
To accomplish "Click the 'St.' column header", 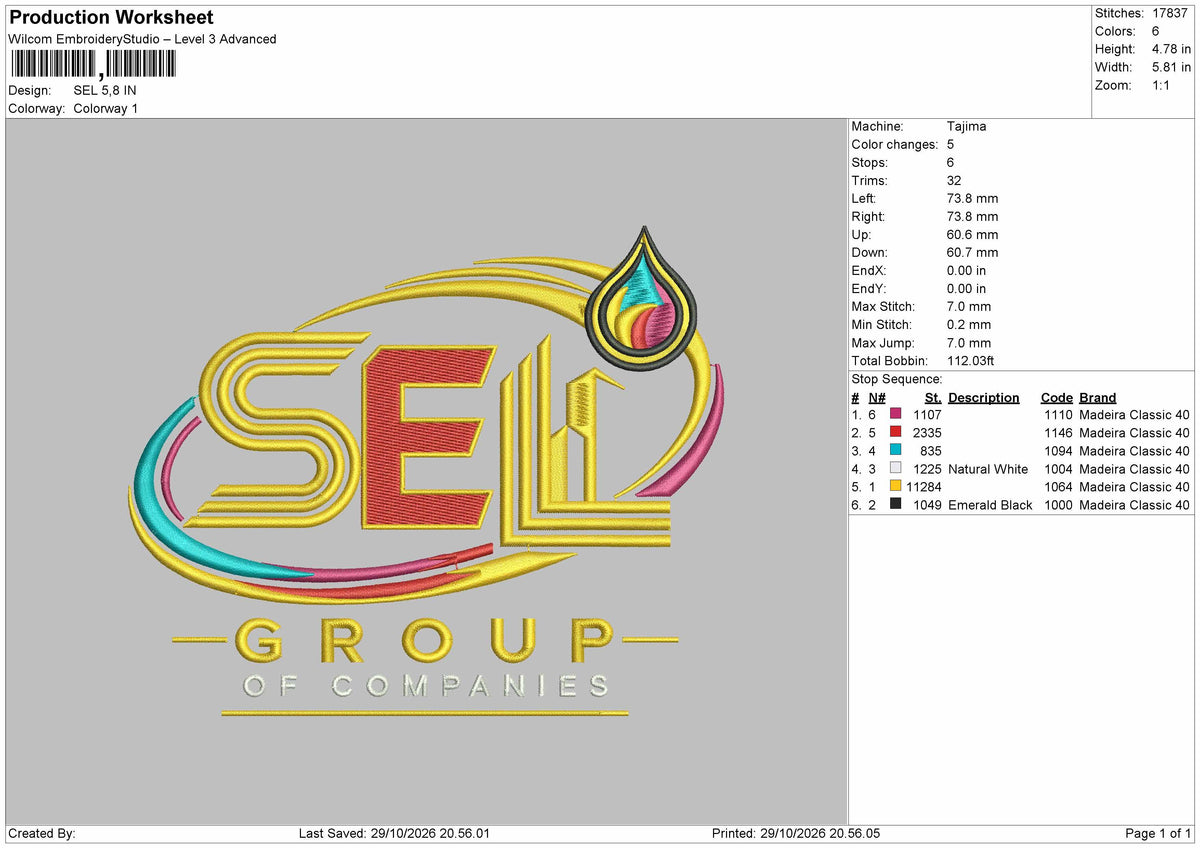I will click(933, 398).
